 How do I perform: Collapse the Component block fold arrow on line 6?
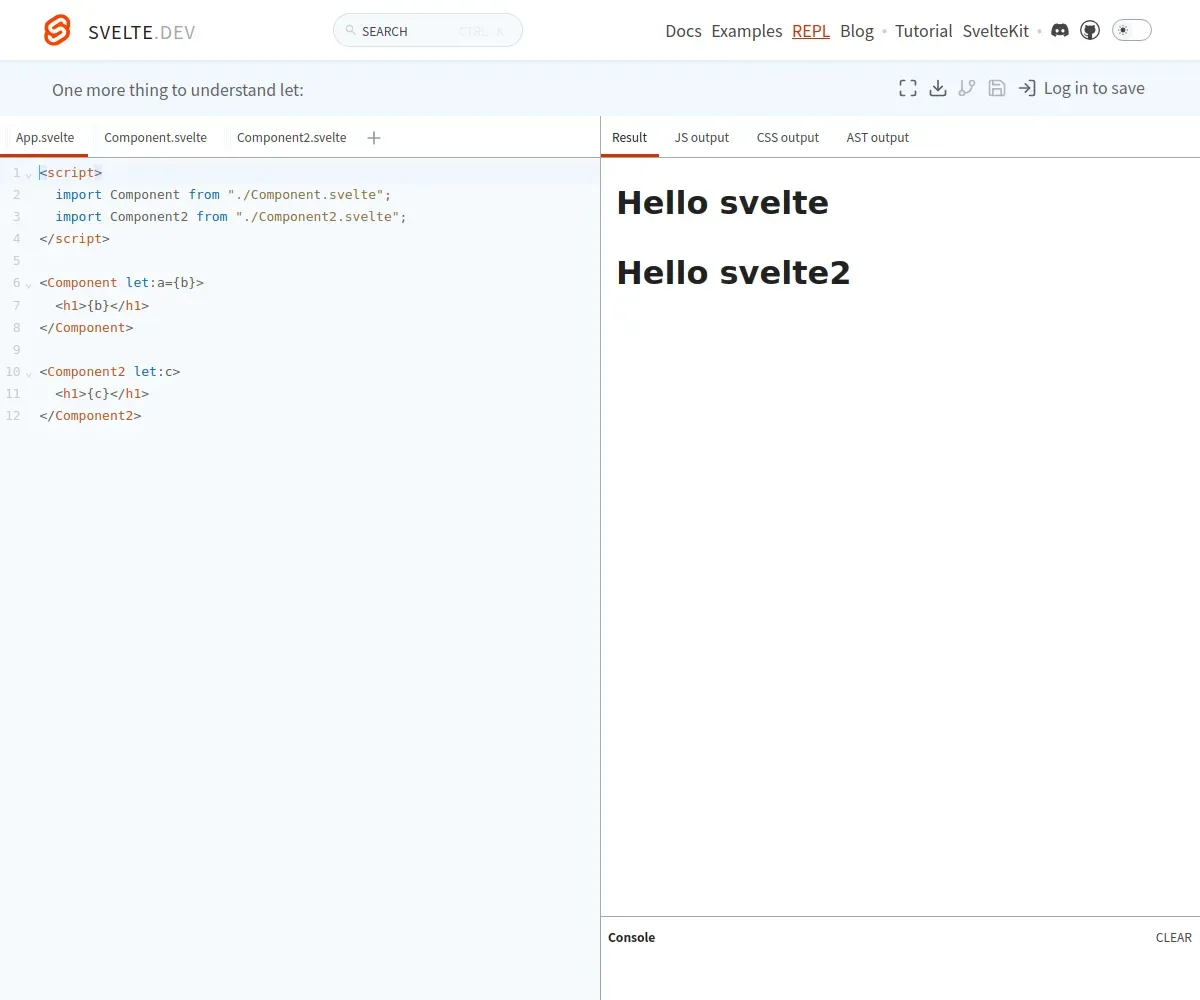[28, 284]
